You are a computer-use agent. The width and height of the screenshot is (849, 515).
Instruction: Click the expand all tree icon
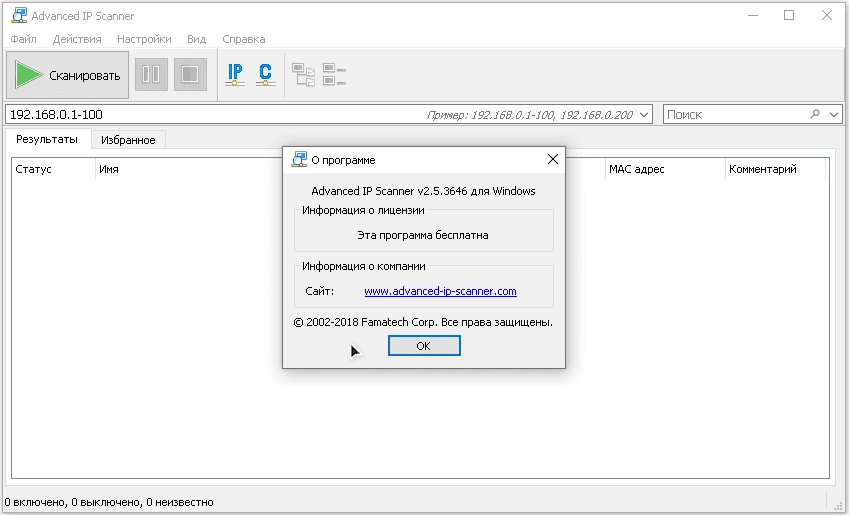pos(303,75)
